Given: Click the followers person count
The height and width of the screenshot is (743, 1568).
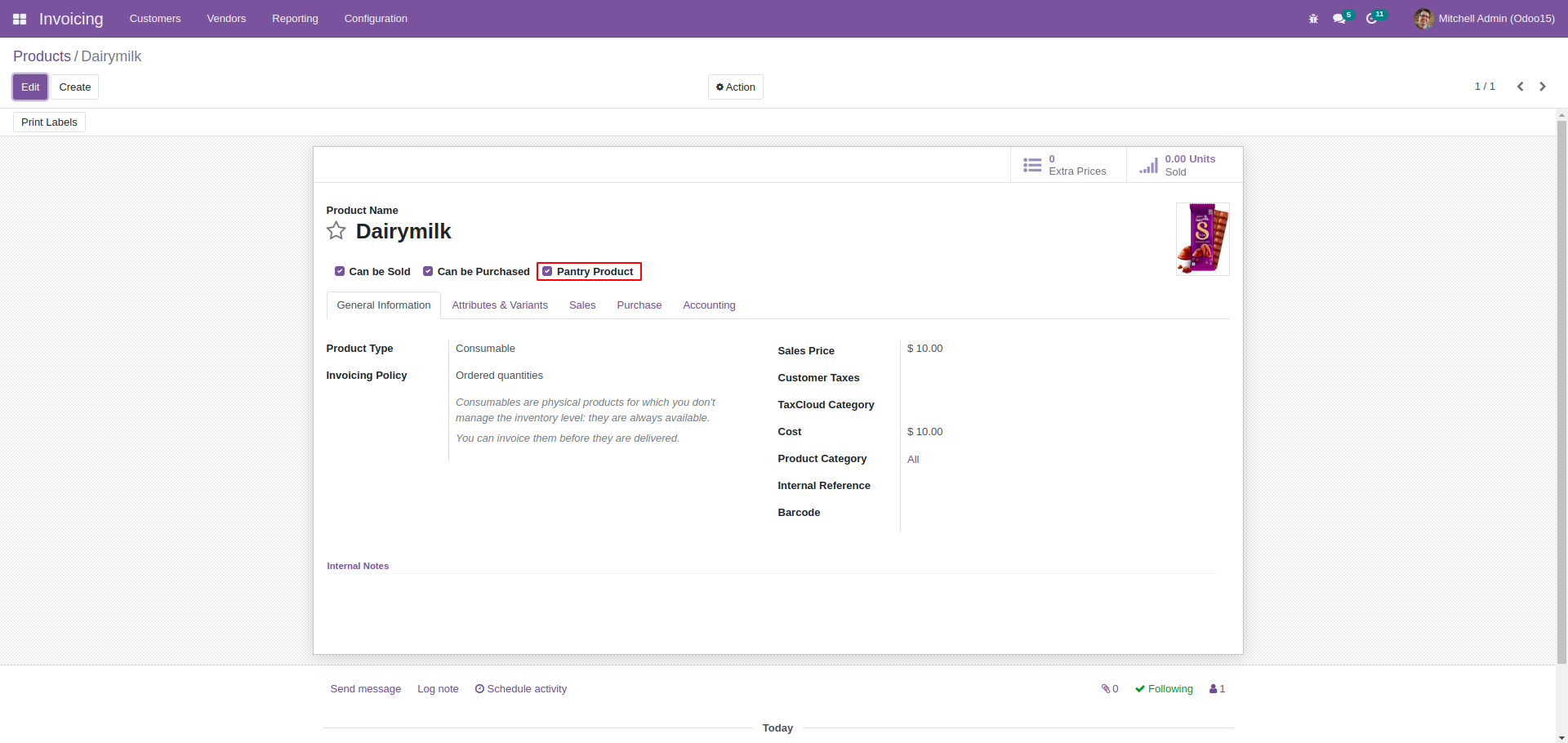Looking at the screenshot, I should click(x=1217, y=689).
